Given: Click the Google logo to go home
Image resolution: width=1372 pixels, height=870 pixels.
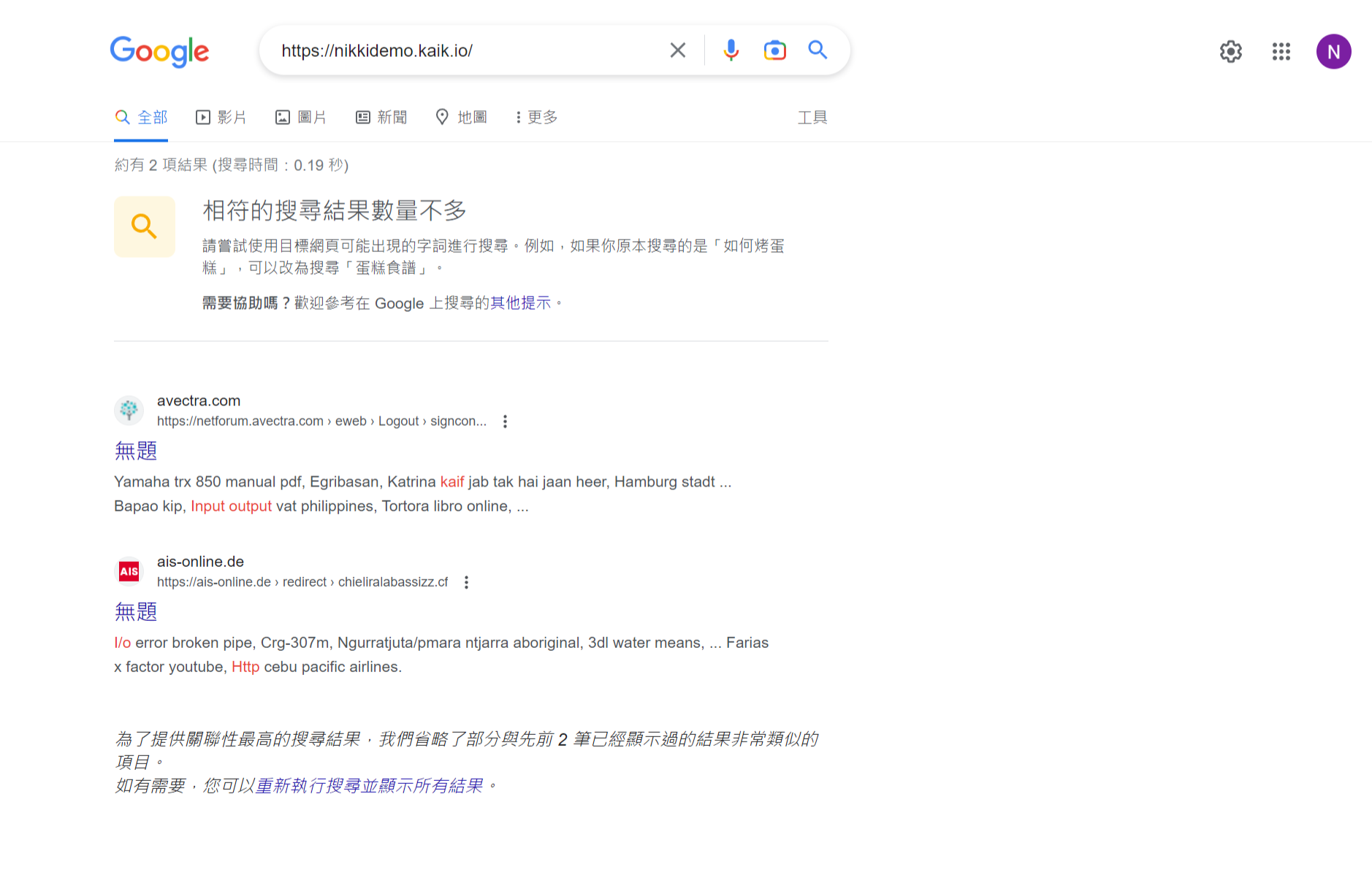Looking at the screenshot, I should pos(159,51).
